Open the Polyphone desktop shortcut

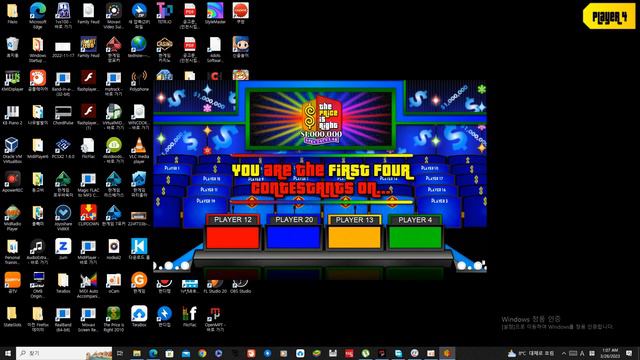(x=139, y=81)
